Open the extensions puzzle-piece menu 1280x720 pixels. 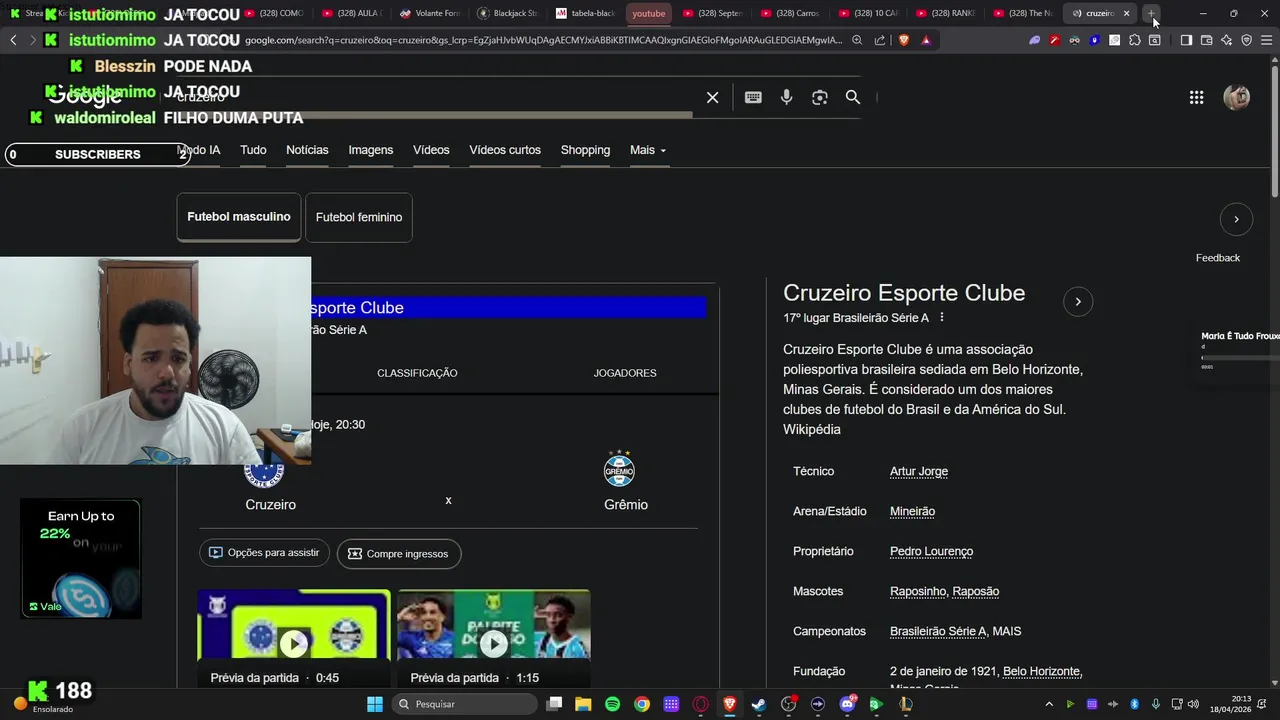(x=1134, y=40)
